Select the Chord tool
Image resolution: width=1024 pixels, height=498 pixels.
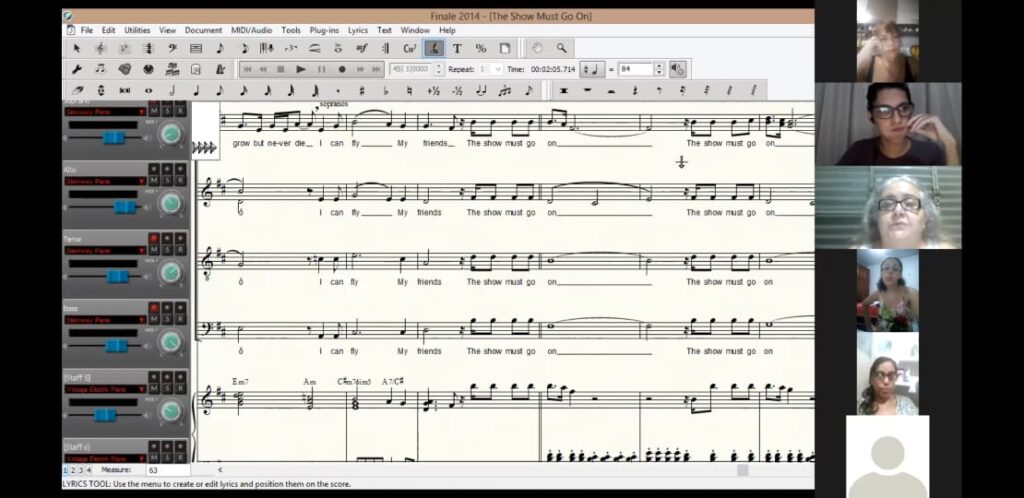410,48
